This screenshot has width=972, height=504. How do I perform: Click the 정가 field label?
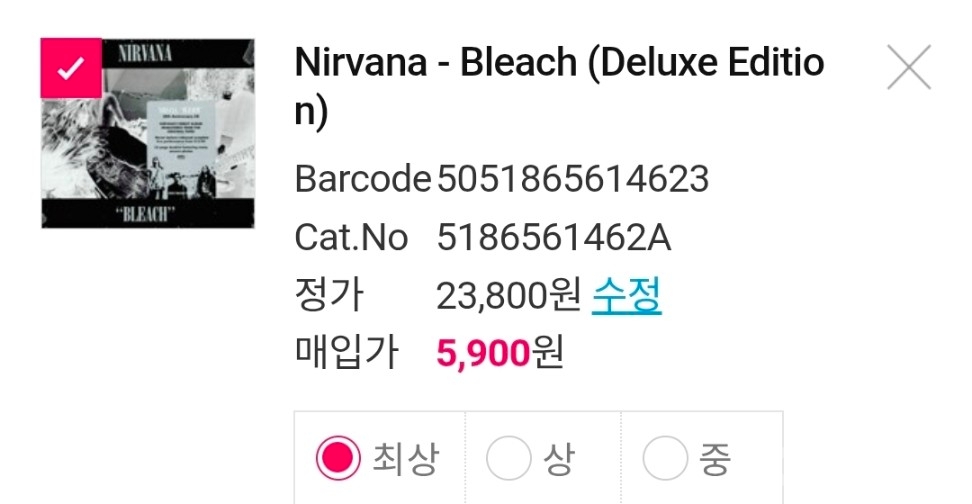click(x=330, y=296)
